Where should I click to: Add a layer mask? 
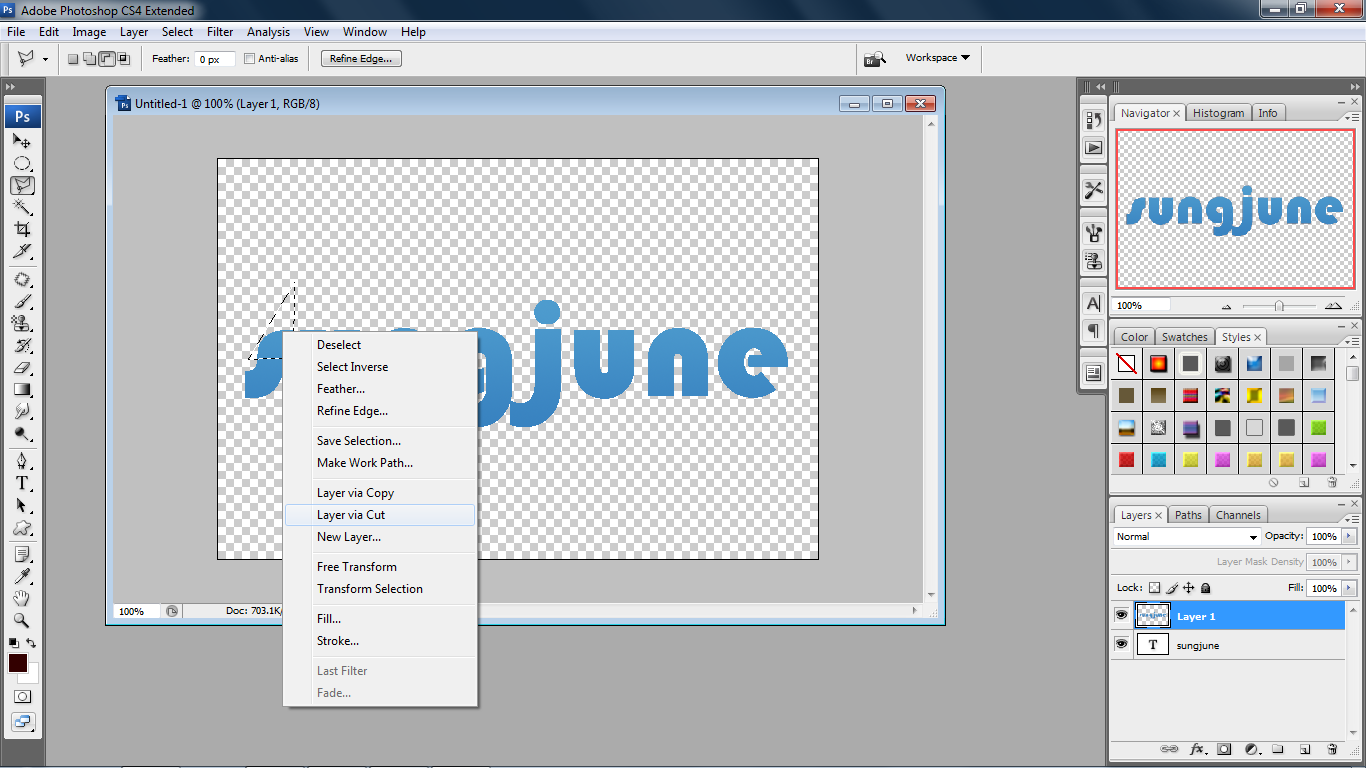(x=1224, y=749)
